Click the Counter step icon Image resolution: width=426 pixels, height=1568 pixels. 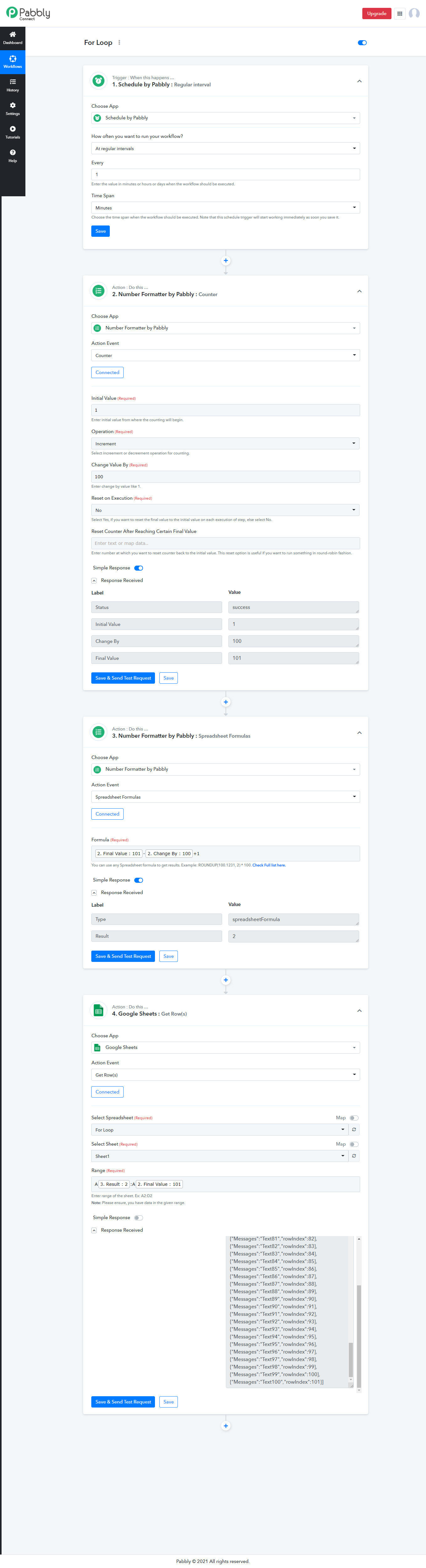[99, 291]
